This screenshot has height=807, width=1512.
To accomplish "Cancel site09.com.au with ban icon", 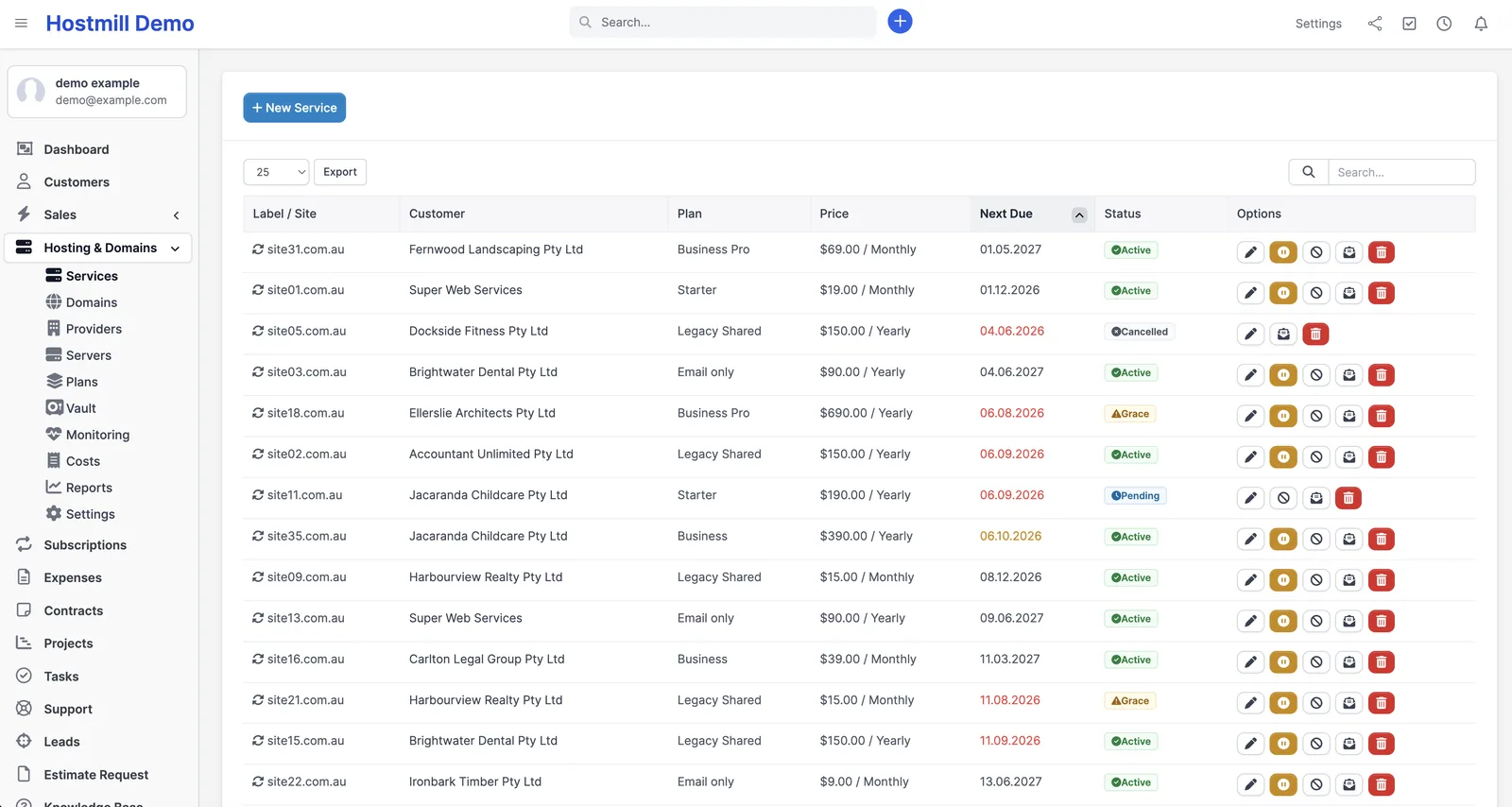I will pos(1316,580).
